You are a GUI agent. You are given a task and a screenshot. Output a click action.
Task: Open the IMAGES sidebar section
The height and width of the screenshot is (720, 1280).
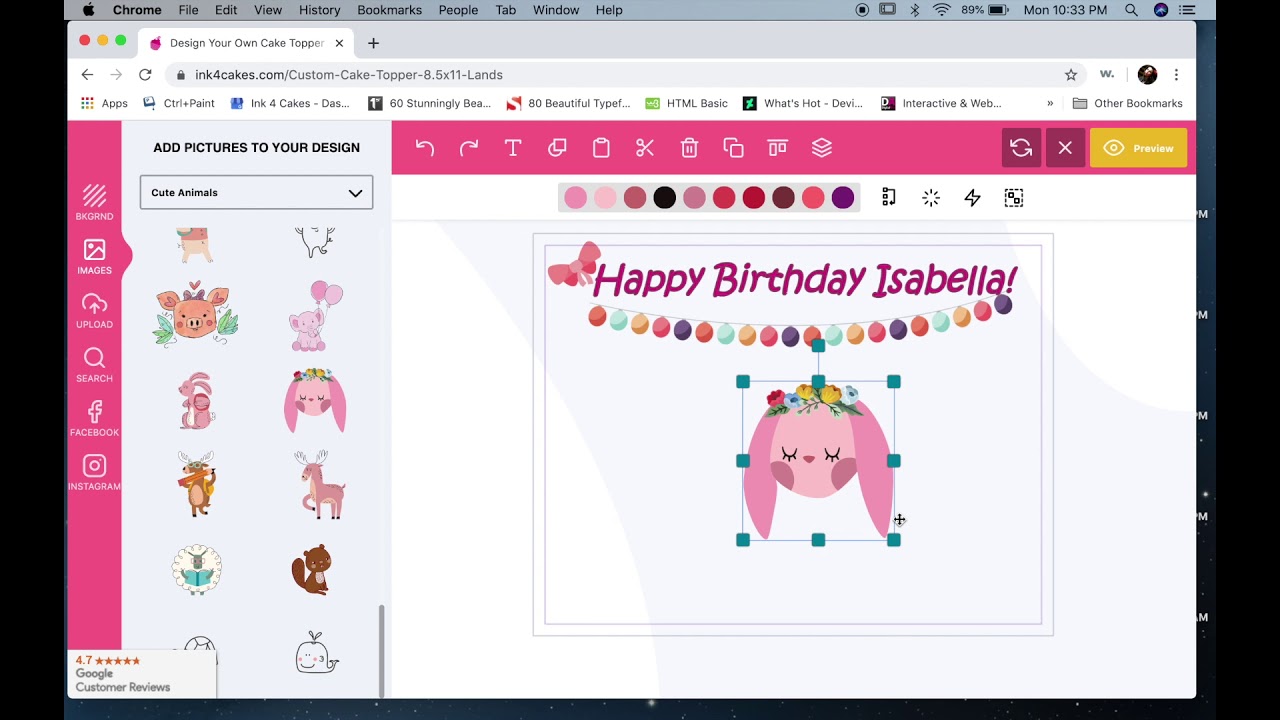click(x=94, y=256)
